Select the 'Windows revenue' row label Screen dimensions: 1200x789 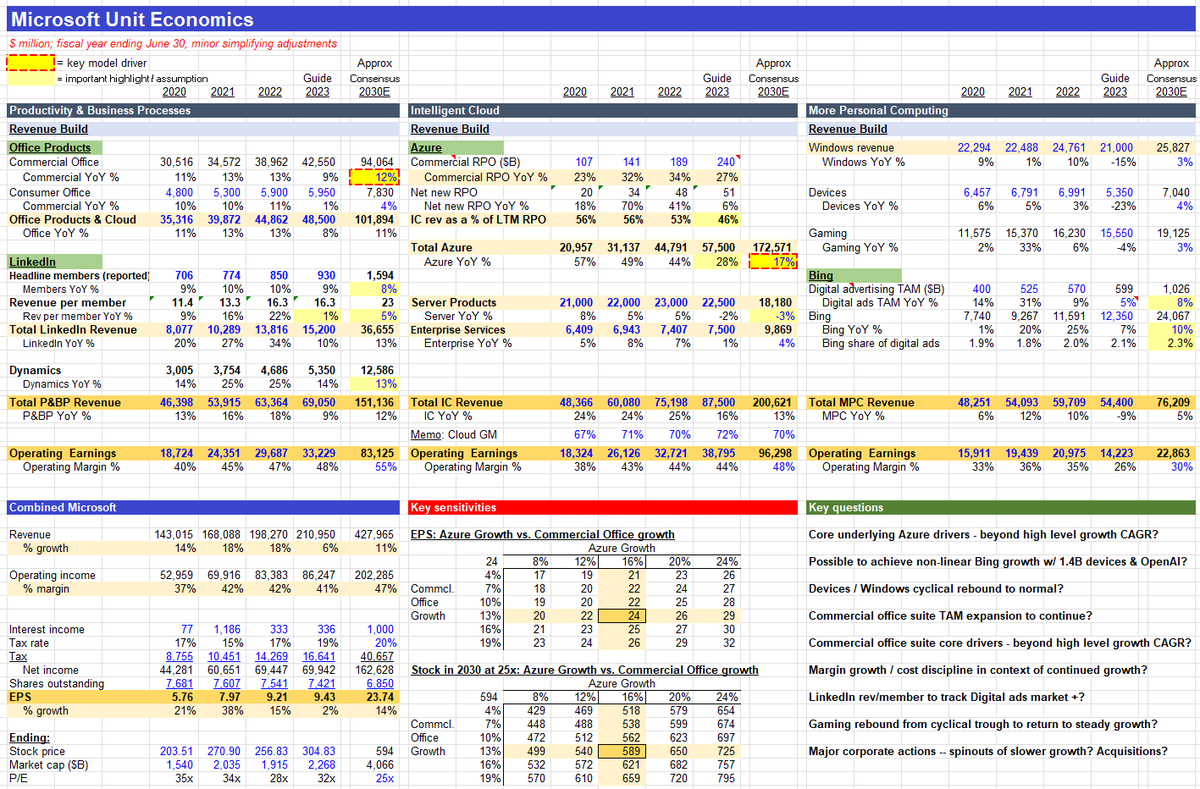click(852, 148)
